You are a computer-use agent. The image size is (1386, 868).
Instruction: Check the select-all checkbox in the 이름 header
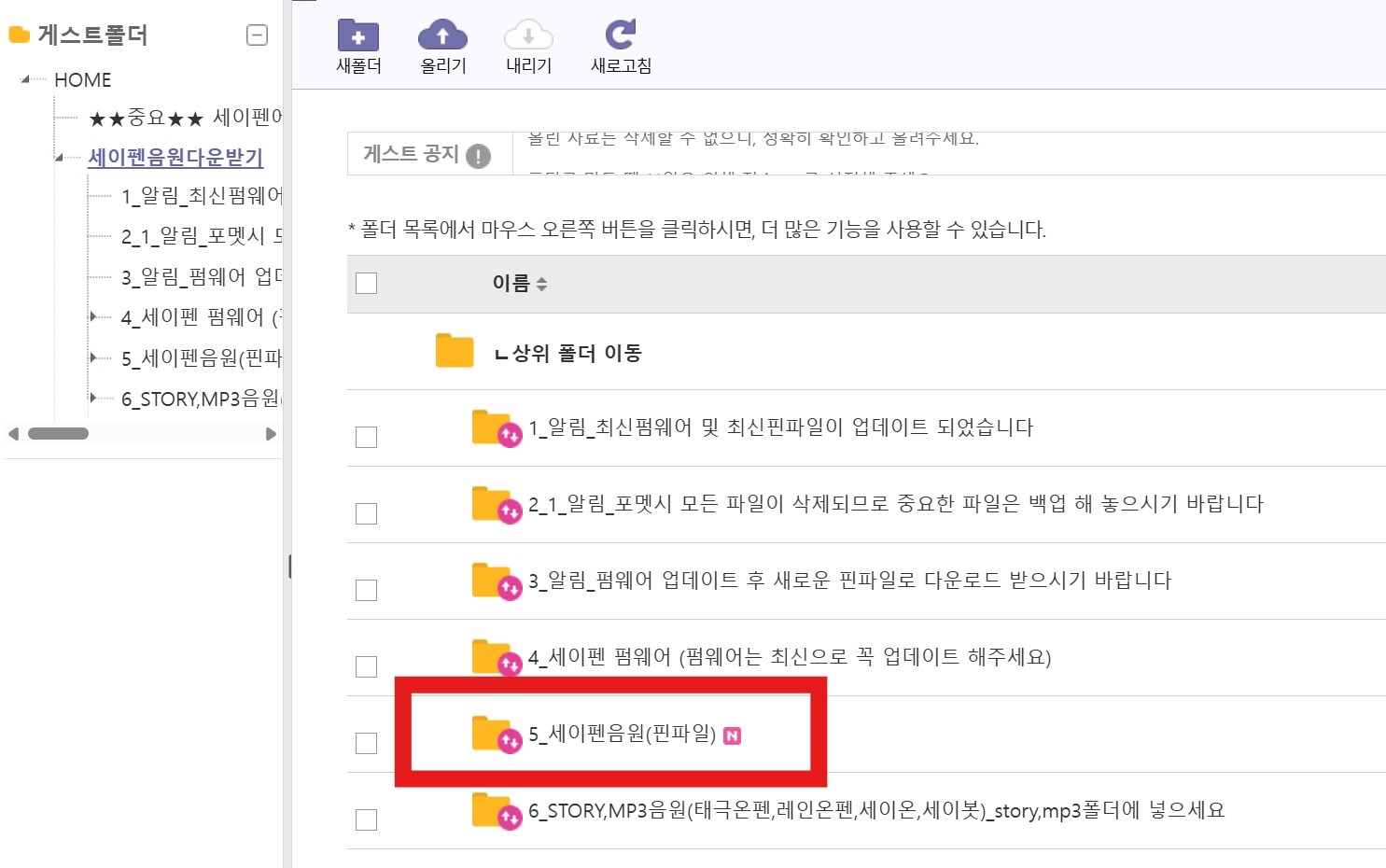coord(366,282)
